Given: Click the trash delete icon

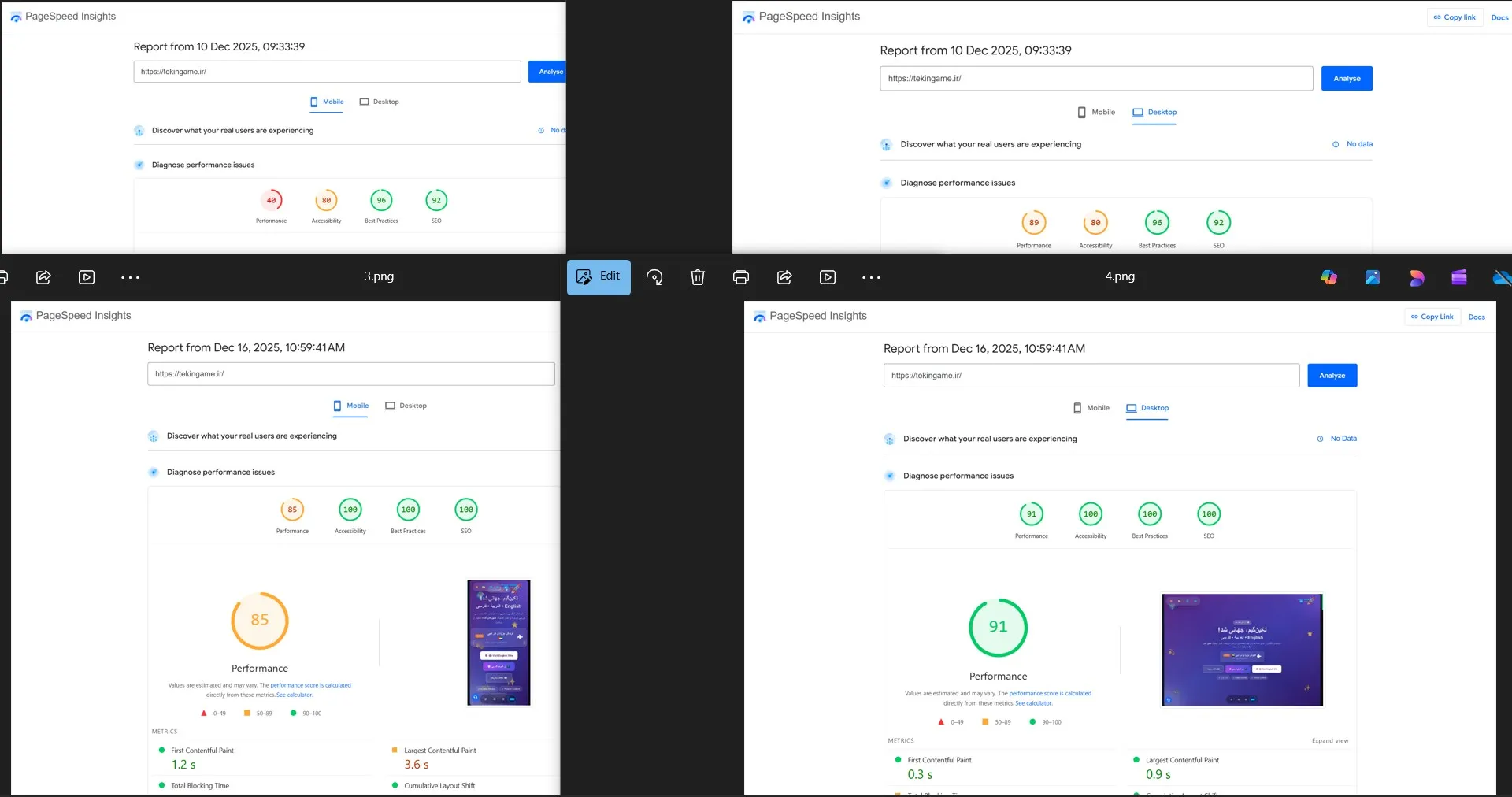Looking at the screenshot, I should [698, 277].
